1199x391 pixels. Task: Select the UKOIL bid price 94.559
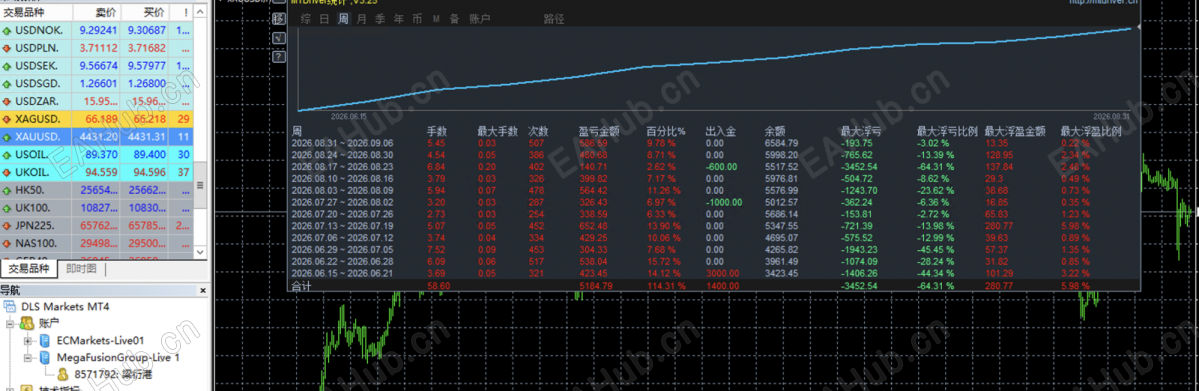click(102, 172)
